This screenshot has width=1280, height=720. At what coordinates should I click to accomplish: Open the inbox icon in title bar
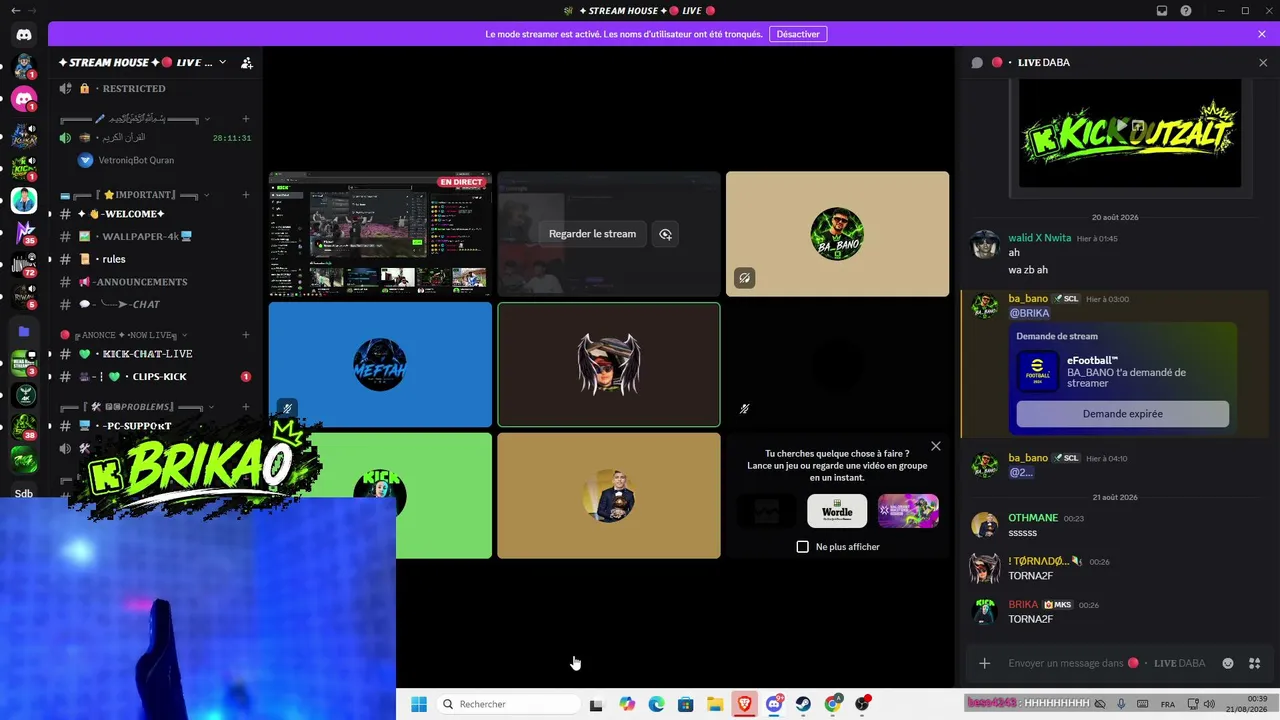pyautogui.click(x=1162, y=11)
